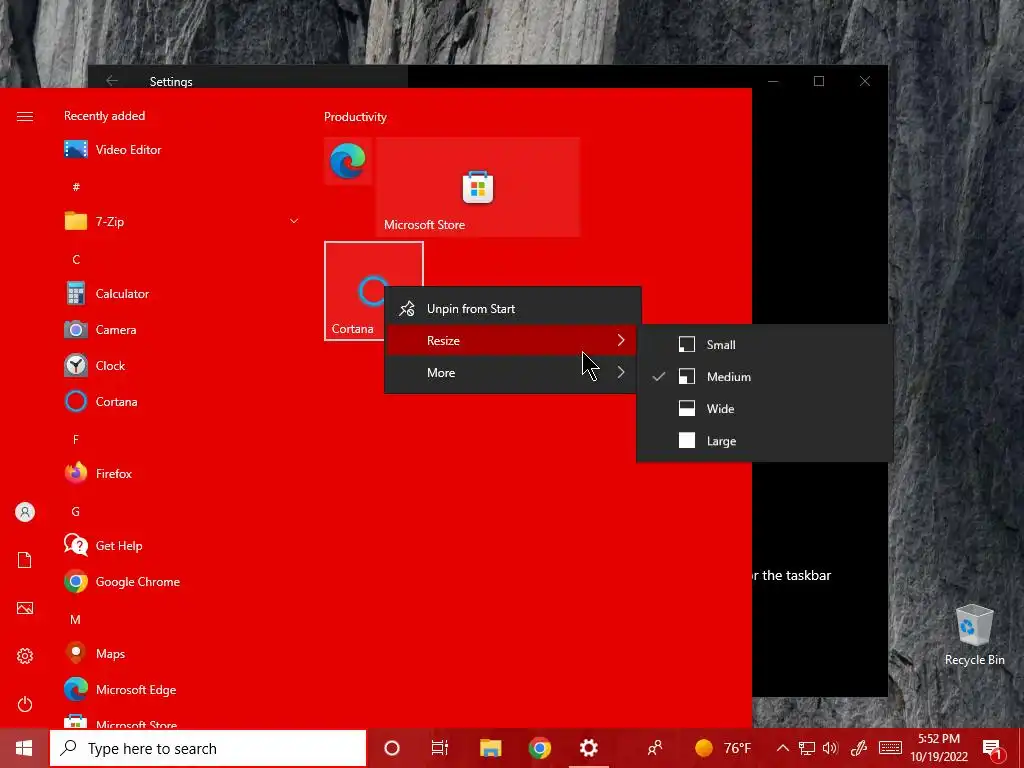Expand the Start menu hamburger button
The height and width of the screenshot is (768, 1024).
click(x=25, y=117)
